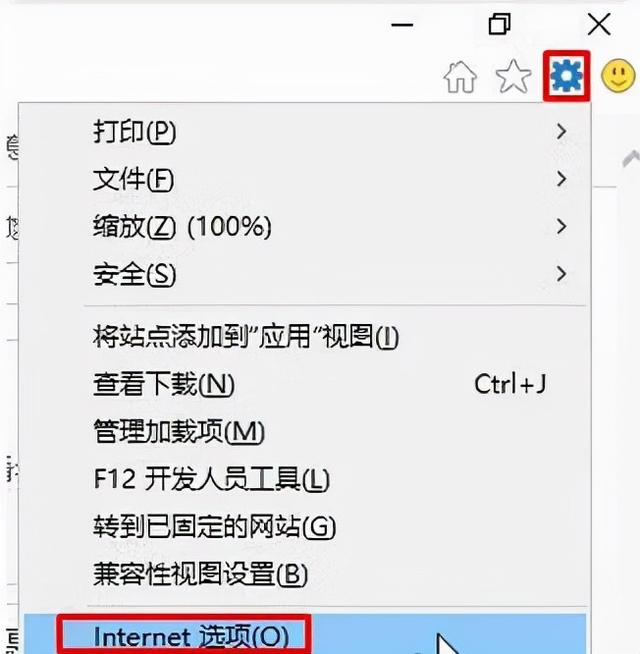Open the 打印(P) menu entry
The image size is (640, 654).
pos(305,131)
